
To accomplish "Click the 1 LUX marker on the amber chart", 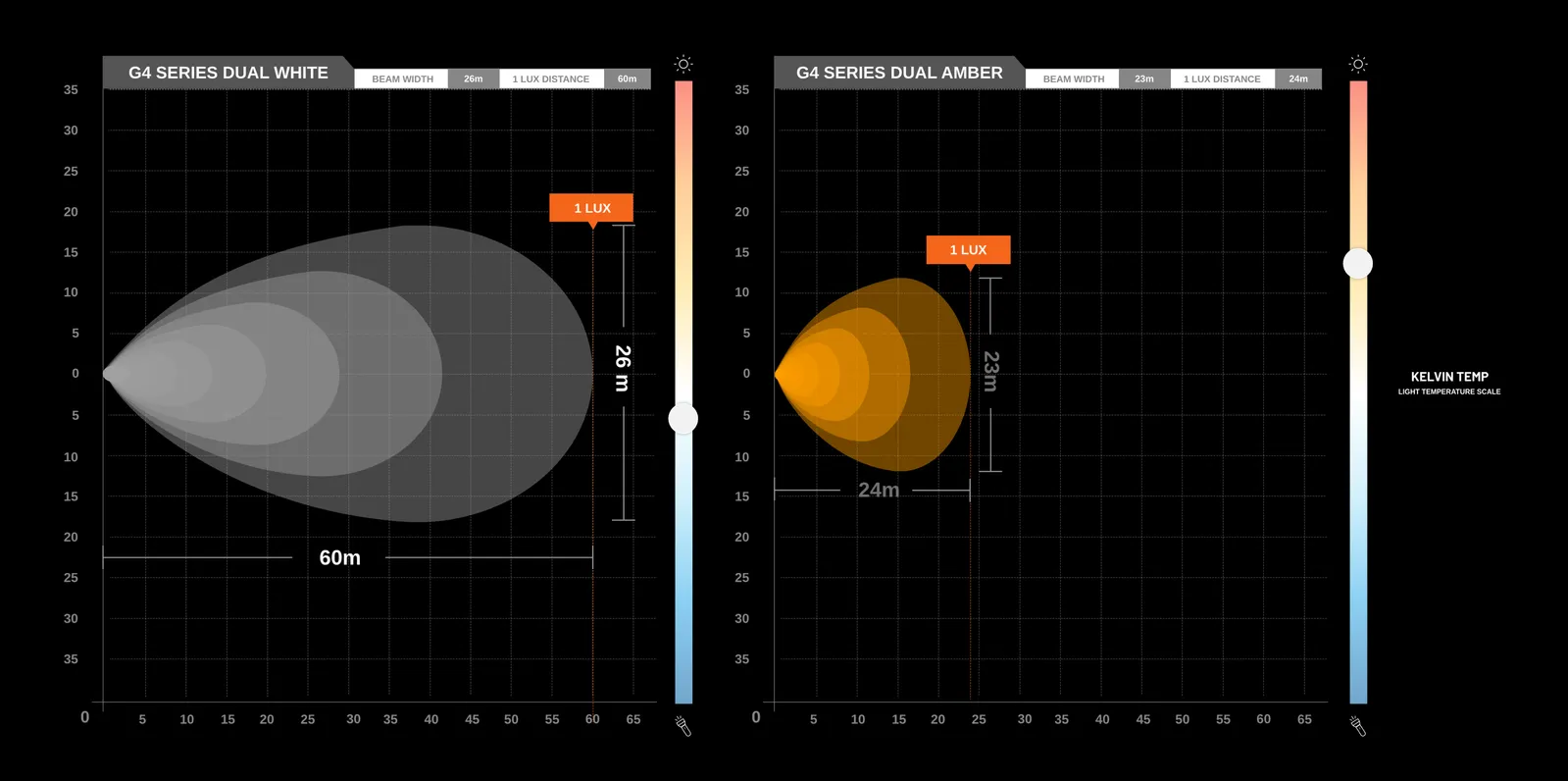I will pos(968,250).
